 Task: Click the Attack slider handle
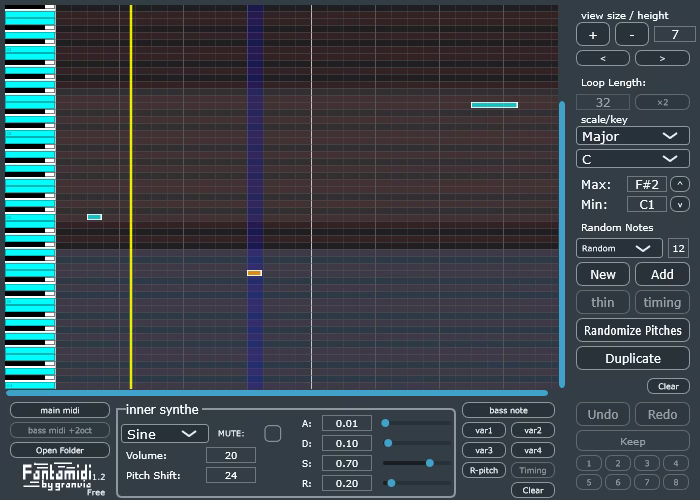coord(385,423)
